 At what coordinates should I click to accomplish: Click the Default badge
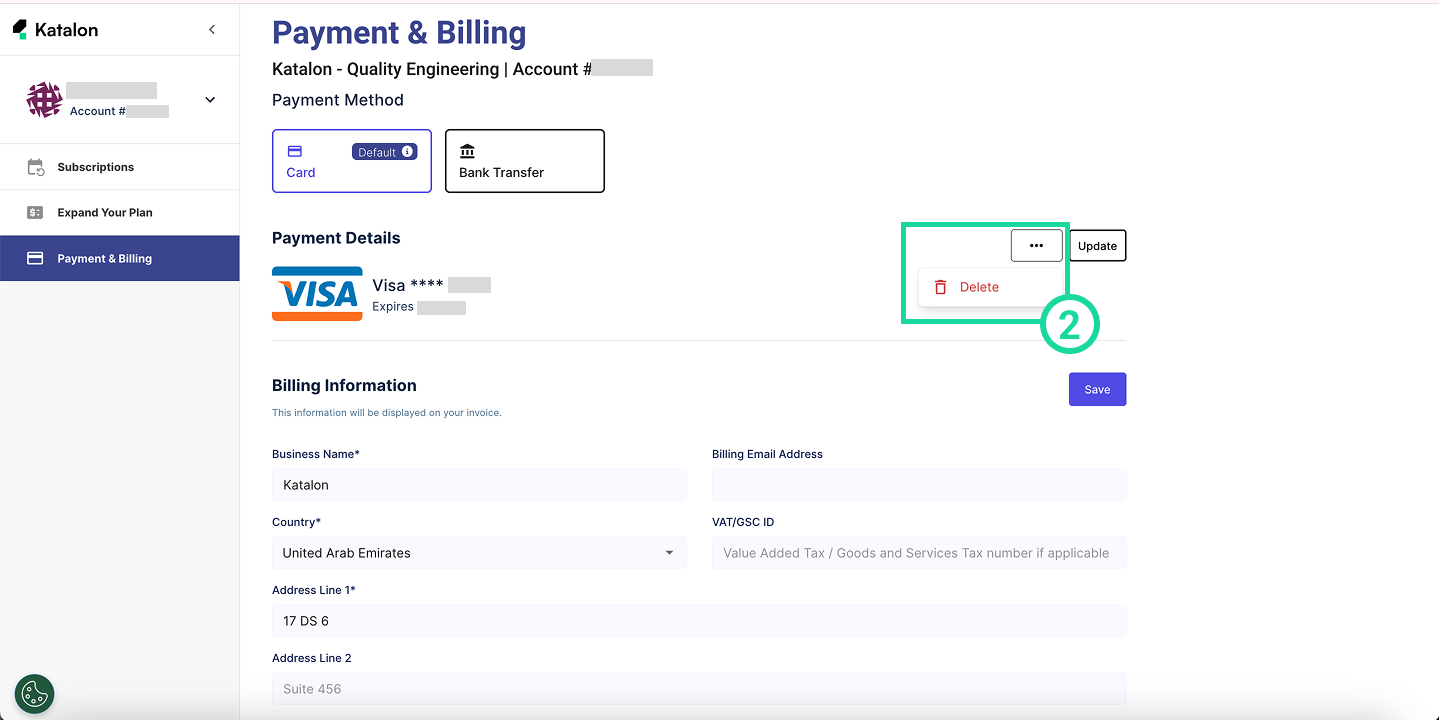(384, 152)
